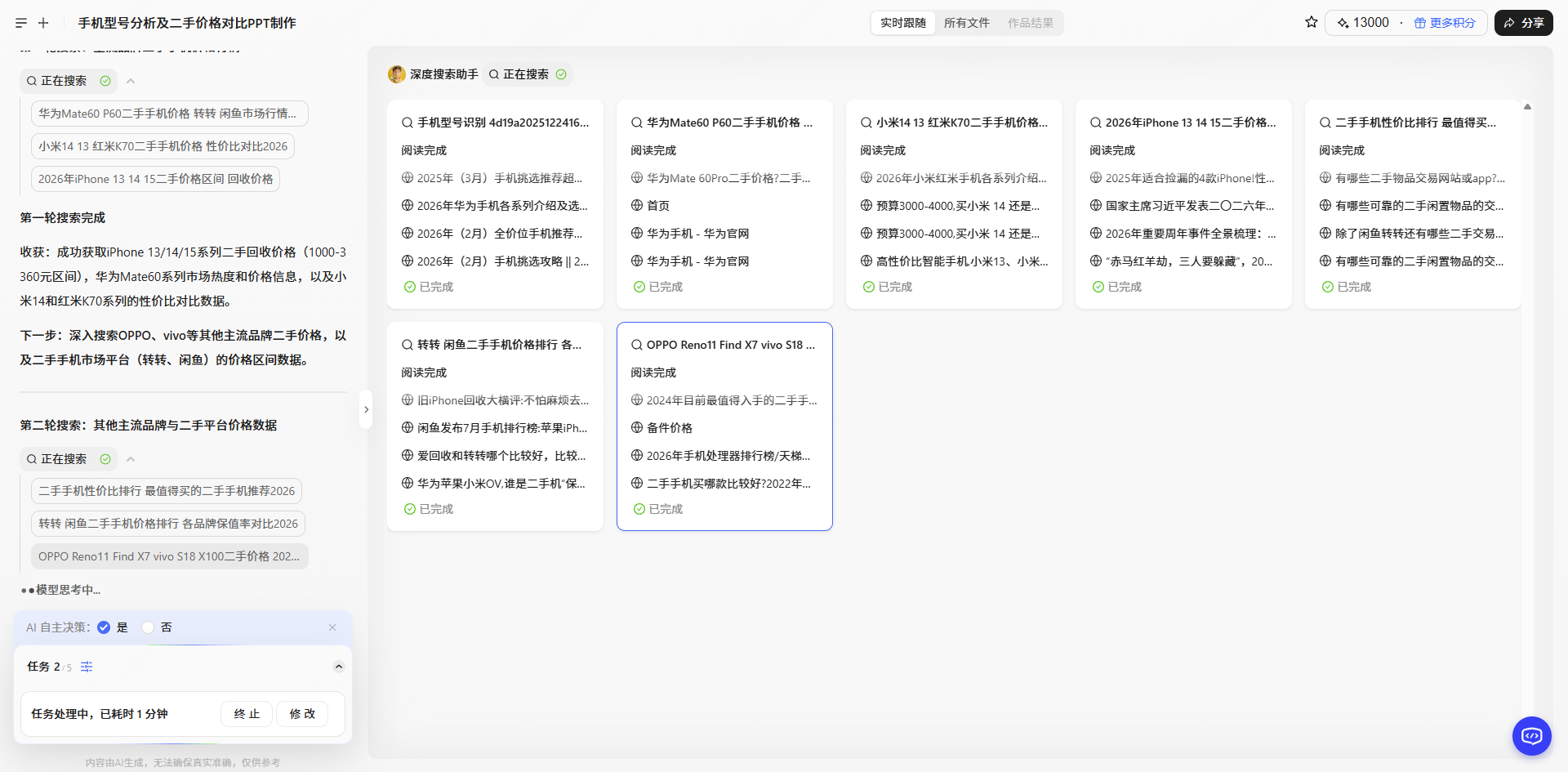
Task: Collapse the 任务 2/5 panel
Action: [339, 667]
